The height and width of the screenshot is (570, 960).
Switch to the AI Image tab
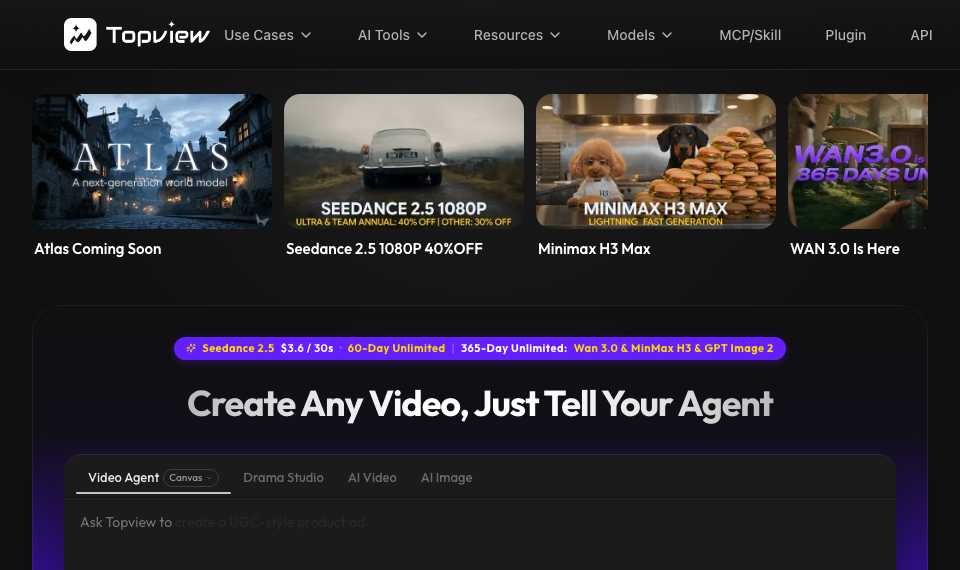click(446, 478)
